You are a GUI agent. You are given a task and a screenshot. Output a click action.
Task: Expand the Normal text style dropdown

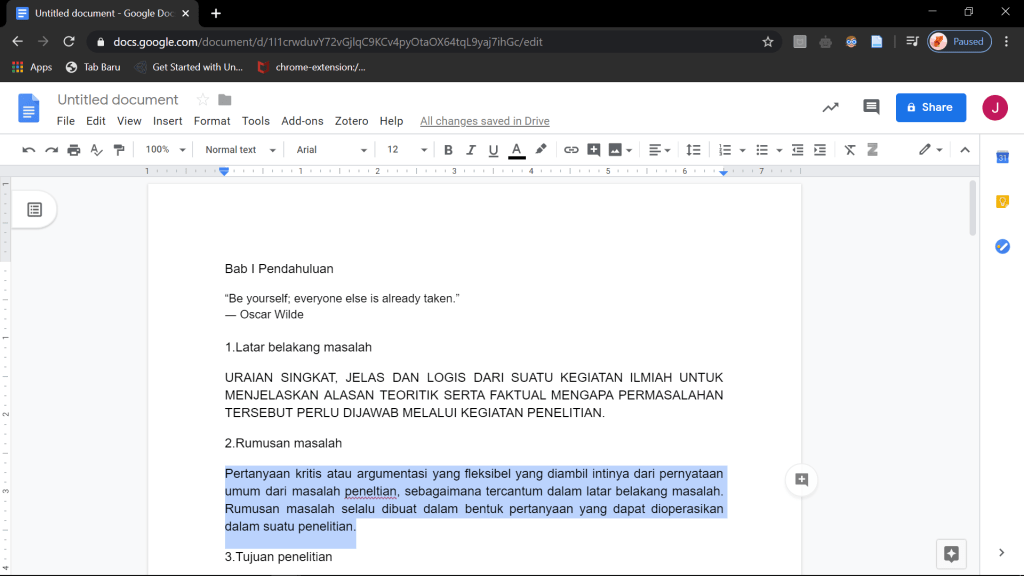tap(238, 150)
